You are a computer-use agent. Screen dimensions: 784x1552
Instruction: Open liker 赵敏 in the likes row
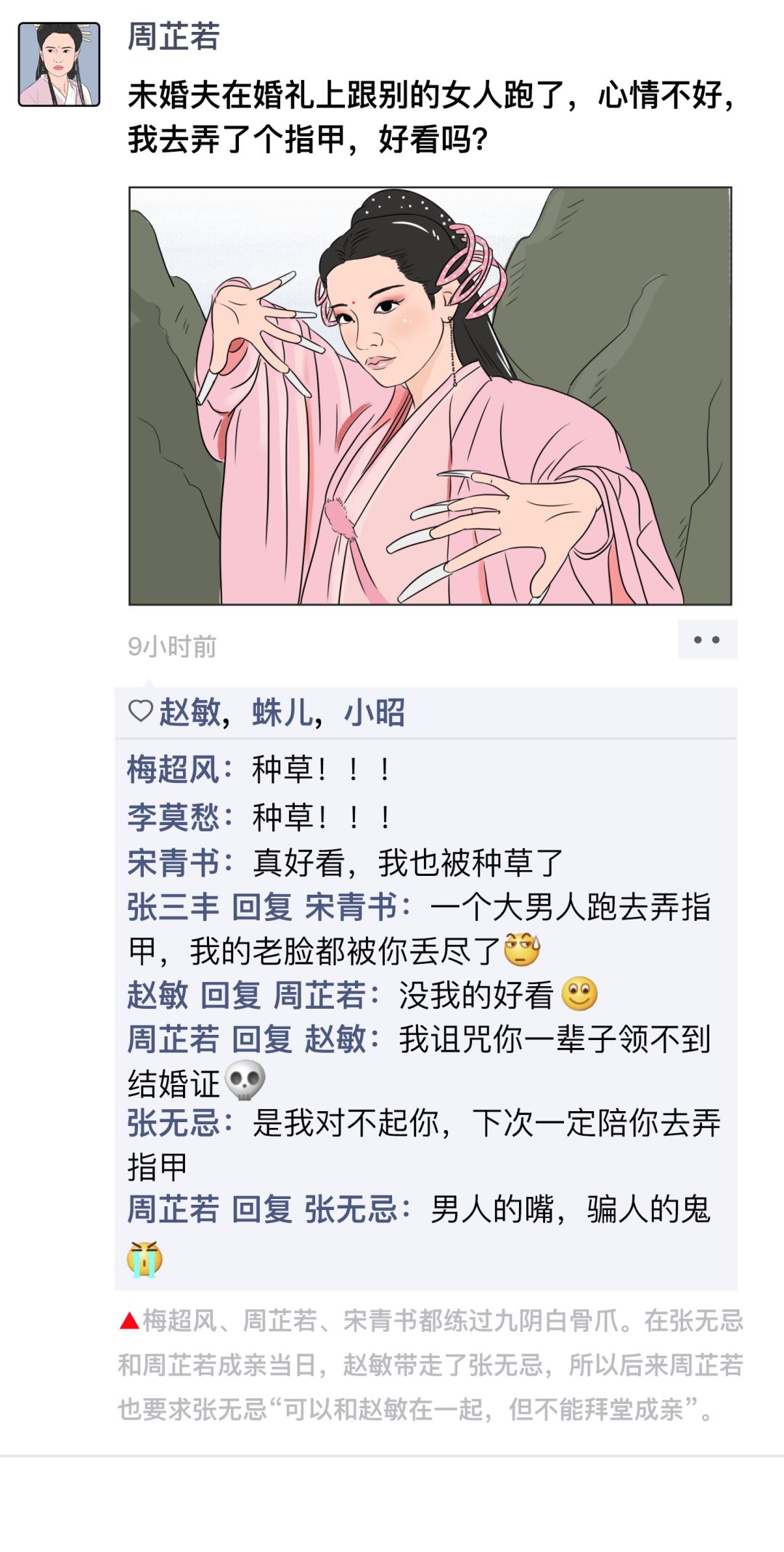point(189,712)
